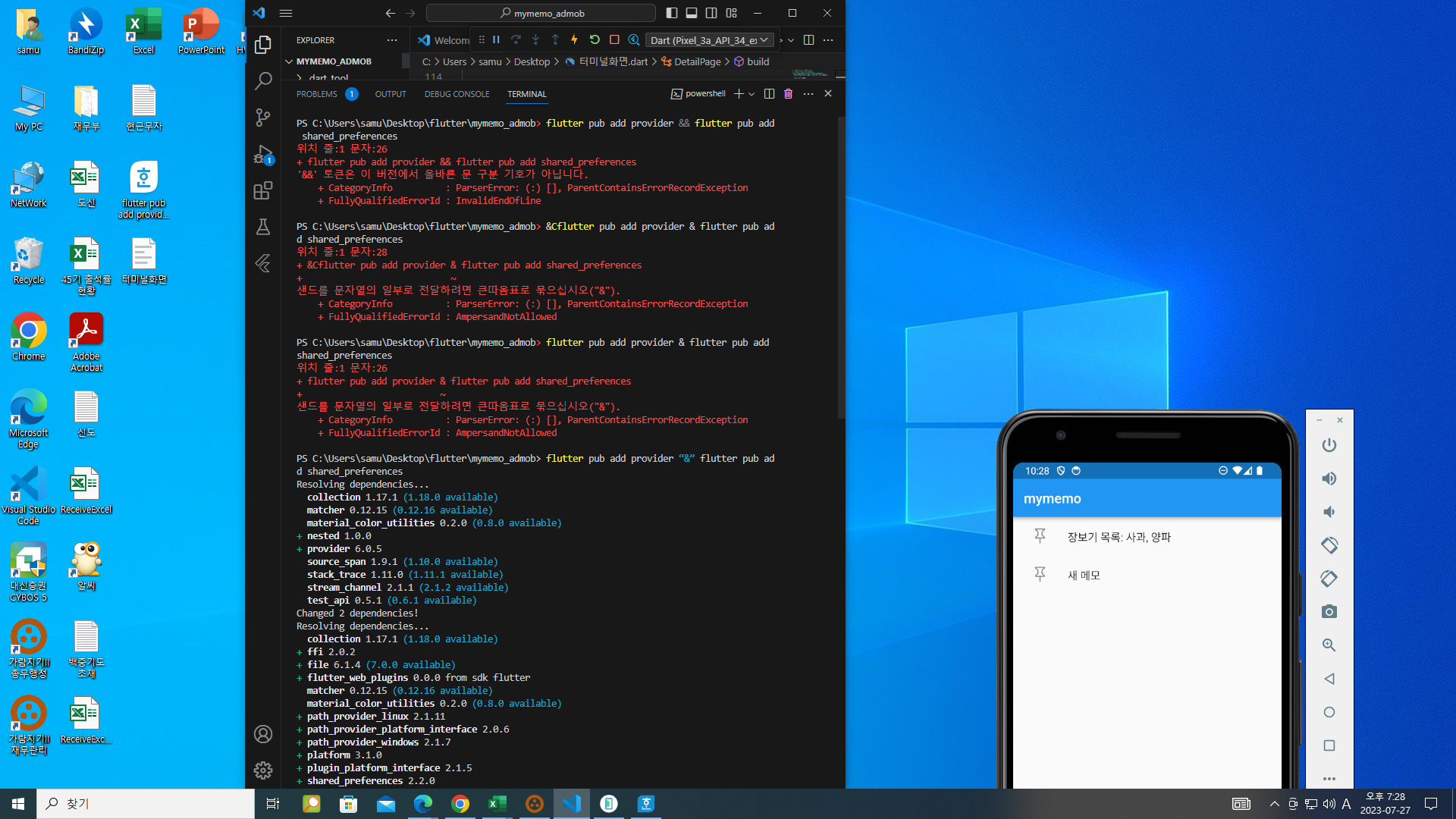The height and width of the screenshot is (819, 1456).
Task: Open Explorer views and more actions
Action: coord(391,40)
